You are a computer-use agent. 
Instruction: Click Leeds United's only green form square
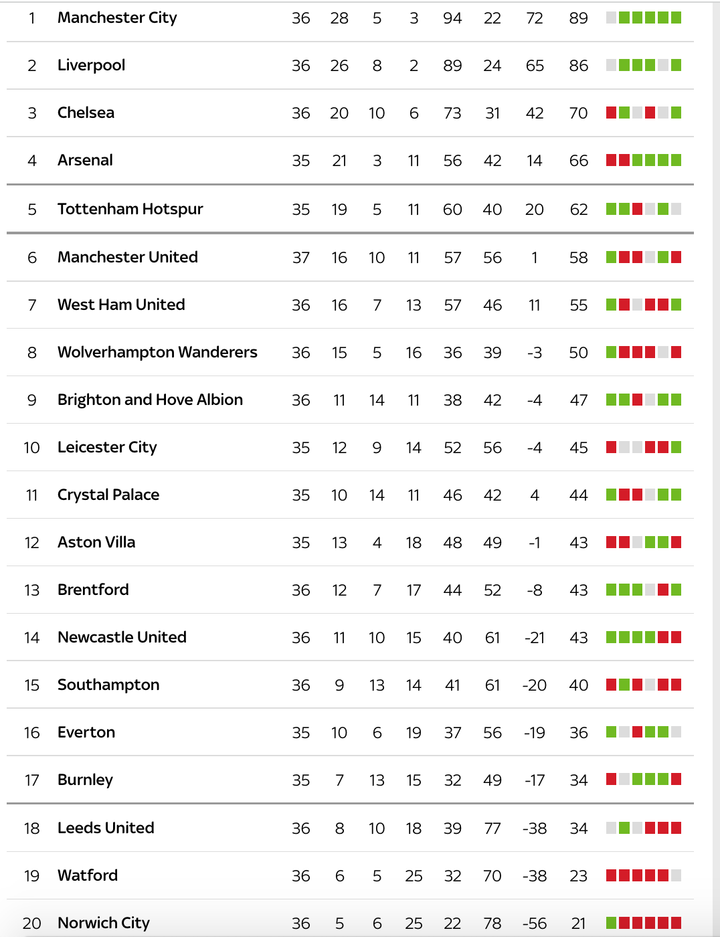click(x=624, y=828)
